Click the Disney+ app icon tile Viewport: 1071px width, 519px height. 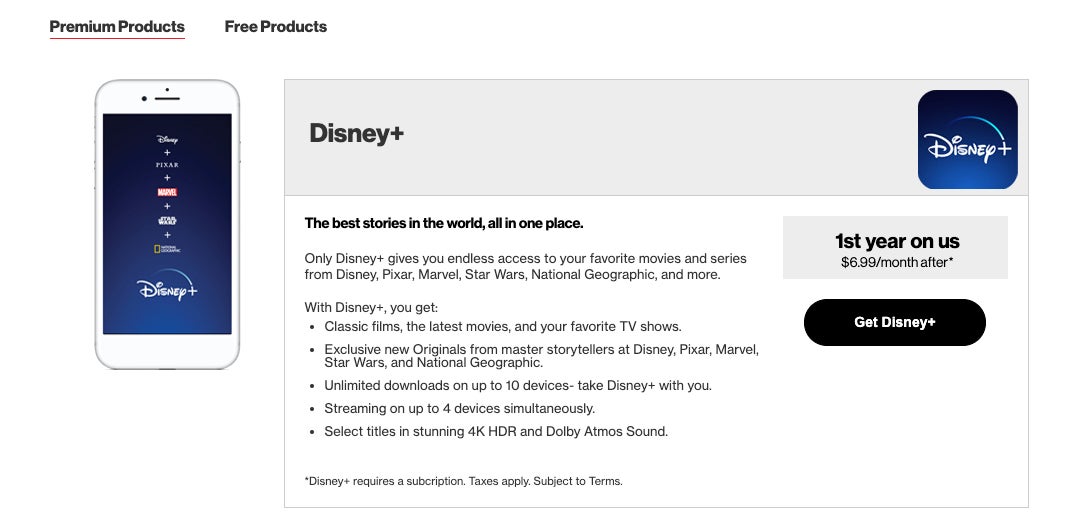point(967,139)
